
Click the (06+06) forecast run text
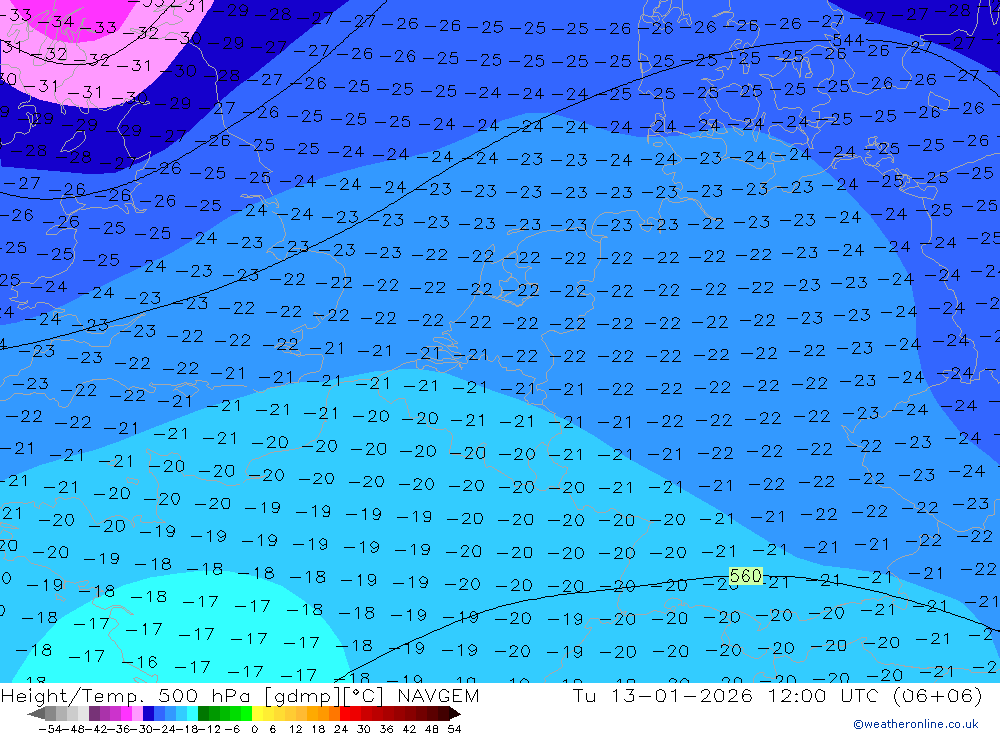pos(938,695)
